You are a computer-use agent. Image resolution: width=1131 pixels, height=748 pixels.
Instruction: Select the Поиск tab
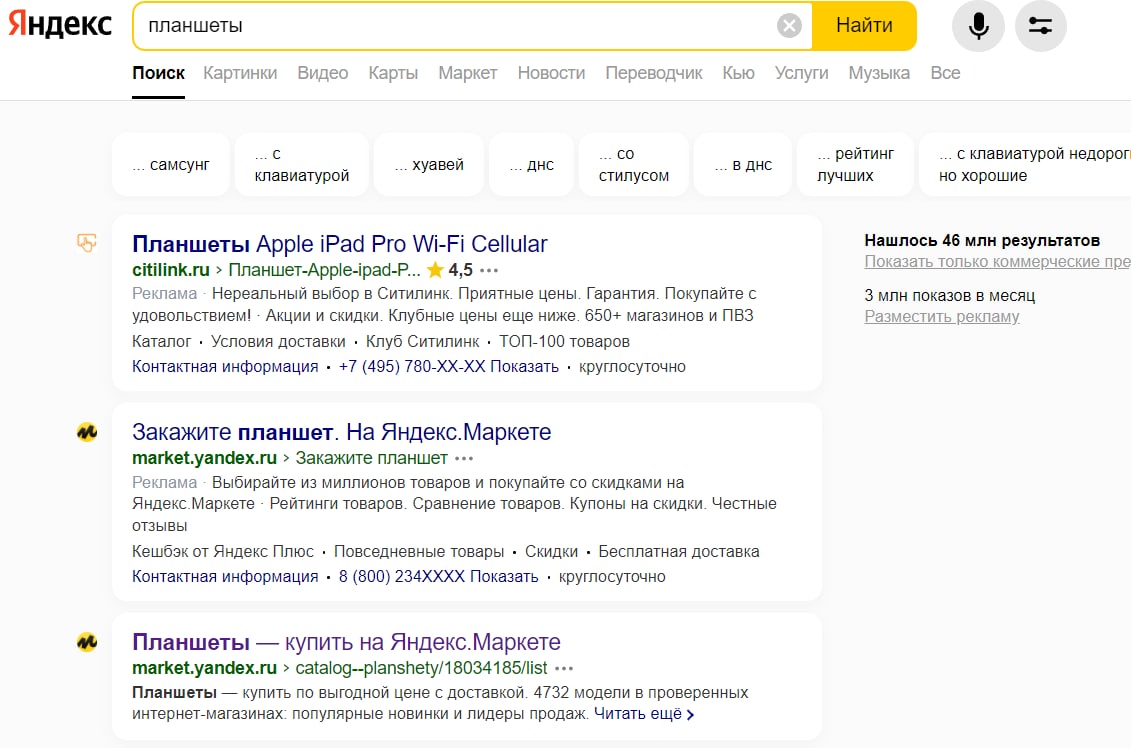(x=159, y=73)
